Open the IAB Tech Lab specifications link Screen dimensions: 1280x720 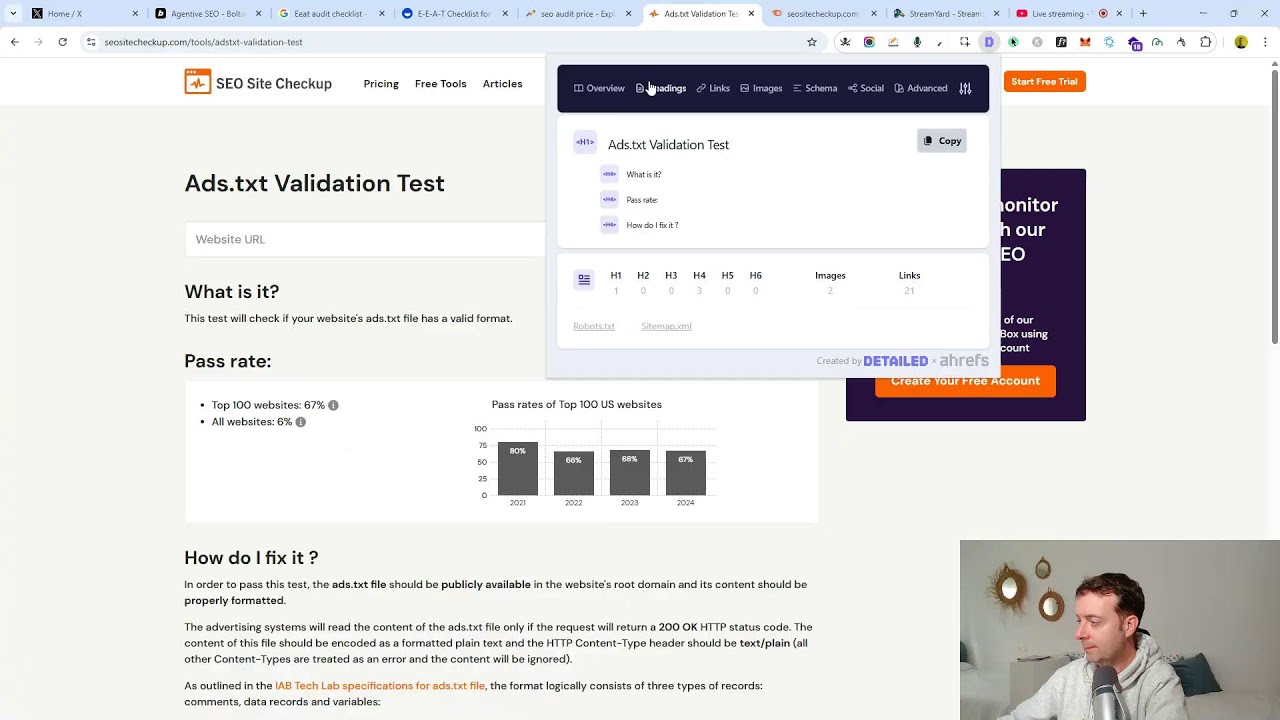(x=380, y=686)
